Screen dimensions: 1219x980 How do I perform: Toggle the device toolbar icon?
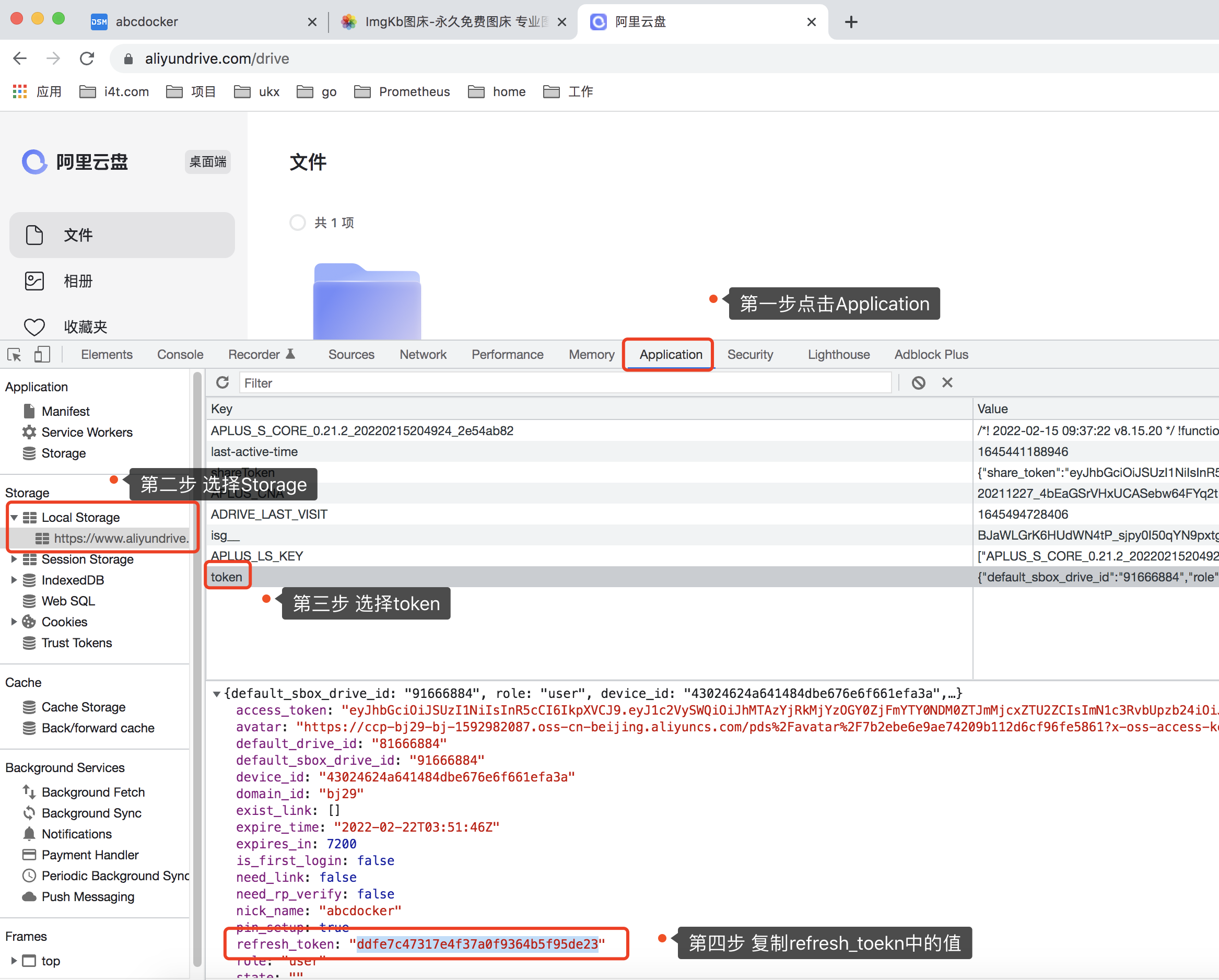coord(42,355)
